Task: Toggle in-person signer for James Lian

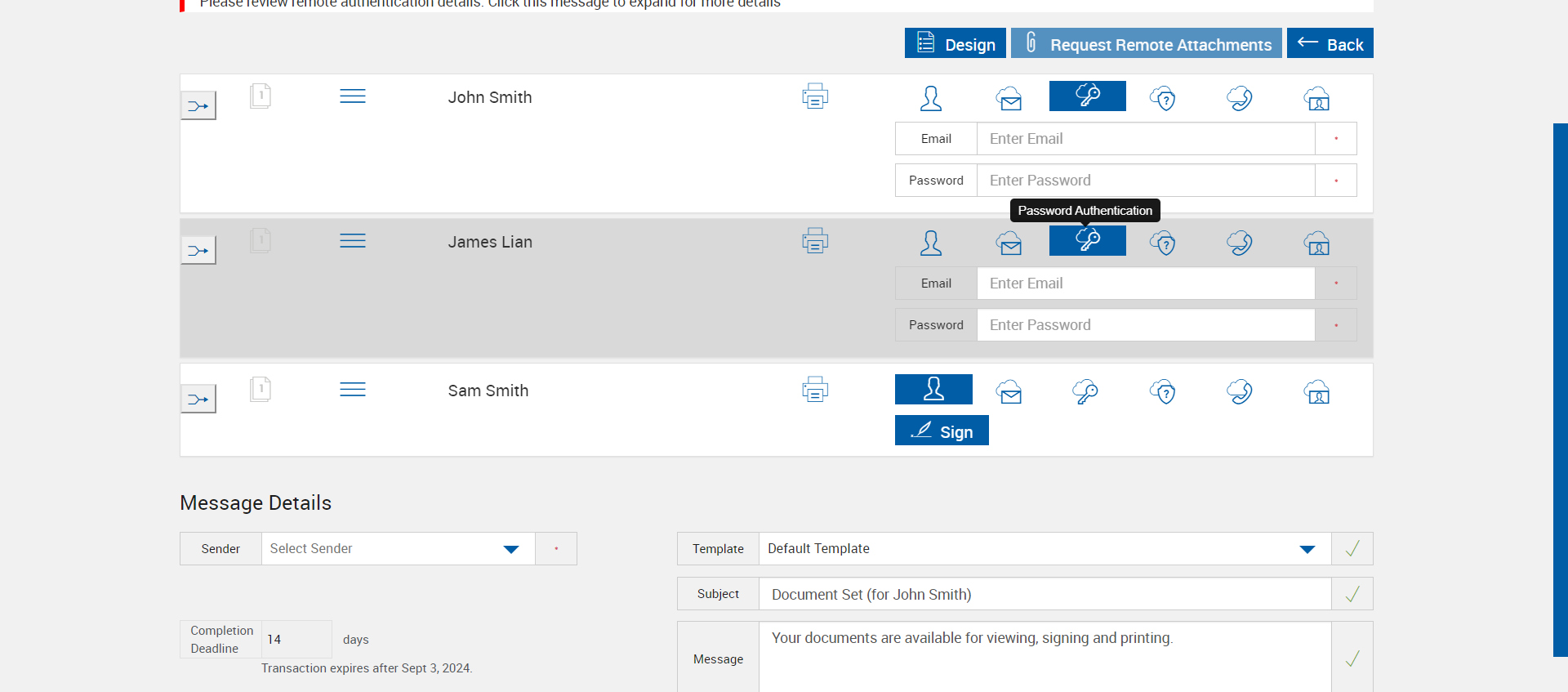Action: [931, 243]
